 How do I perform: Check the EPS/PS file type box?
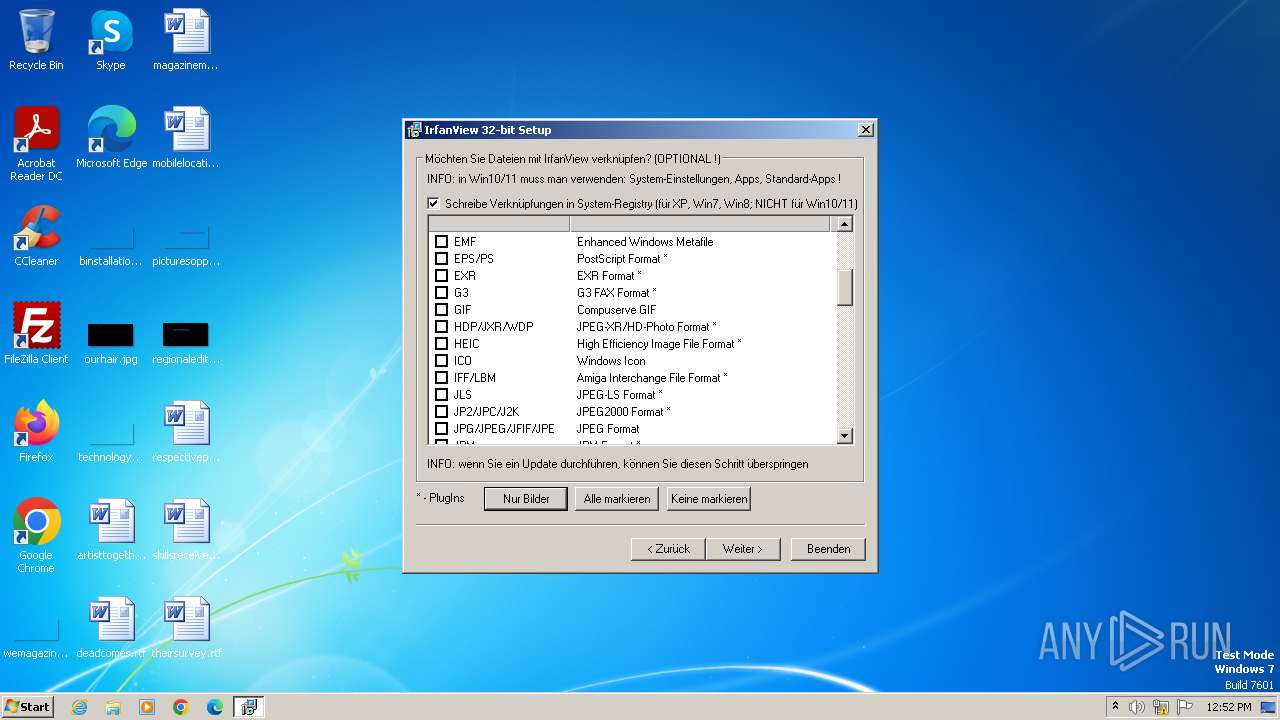point(441,259)
